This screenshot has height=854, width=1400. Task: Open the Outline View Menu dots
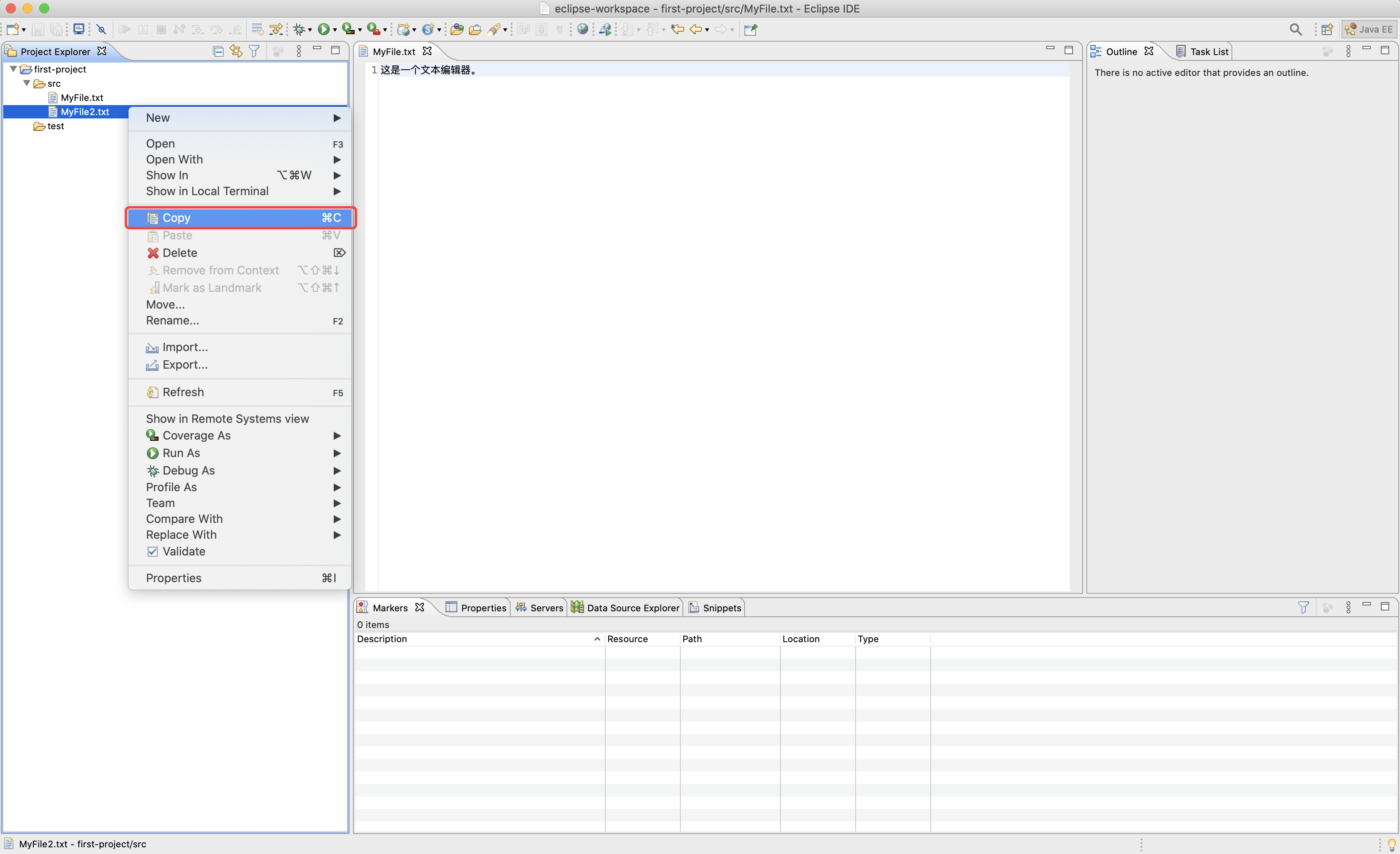point(1348,51)
